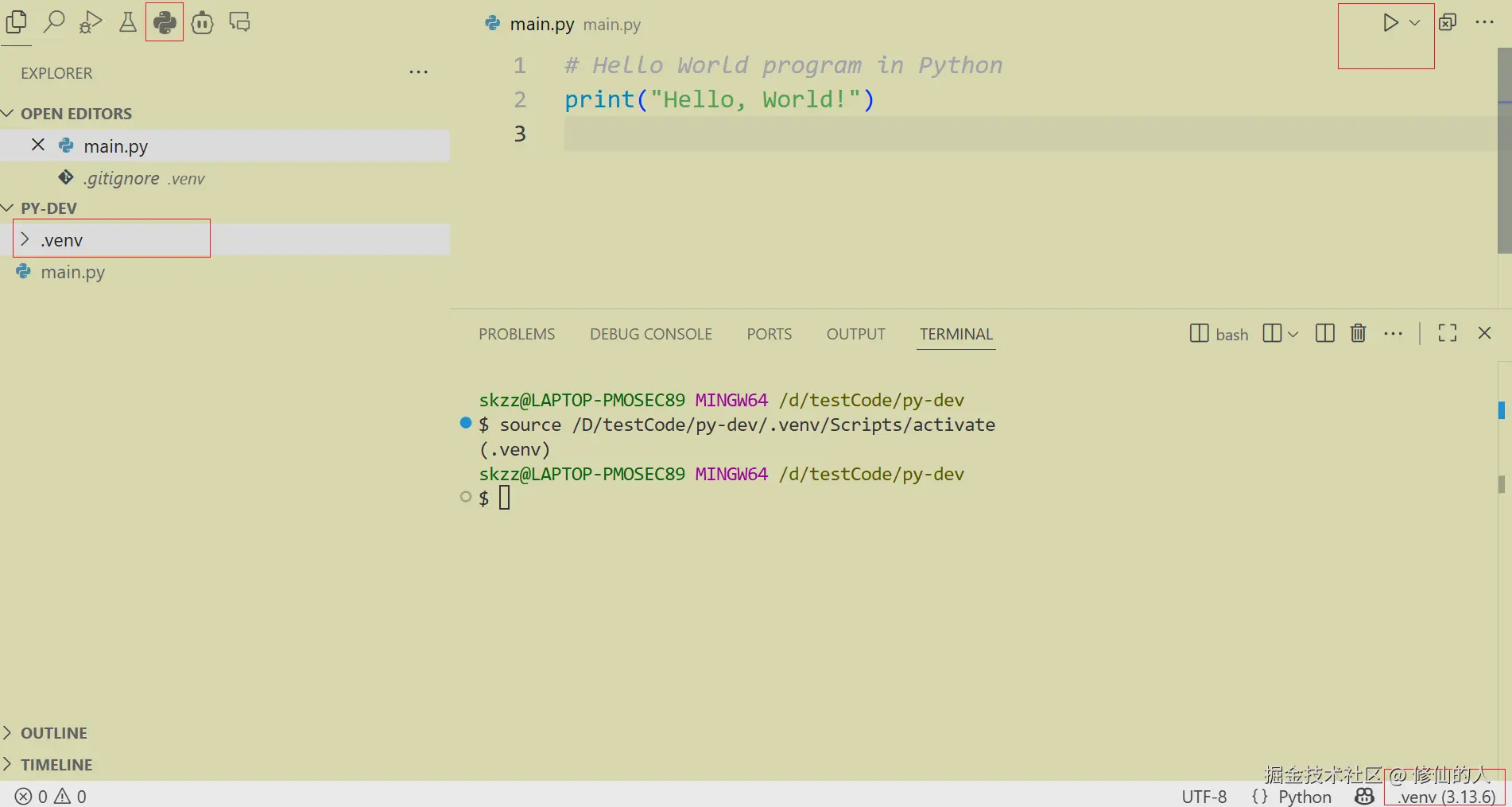Open the Python extension view
This screenshot has height=807, width=1512.
click(165, 22)
